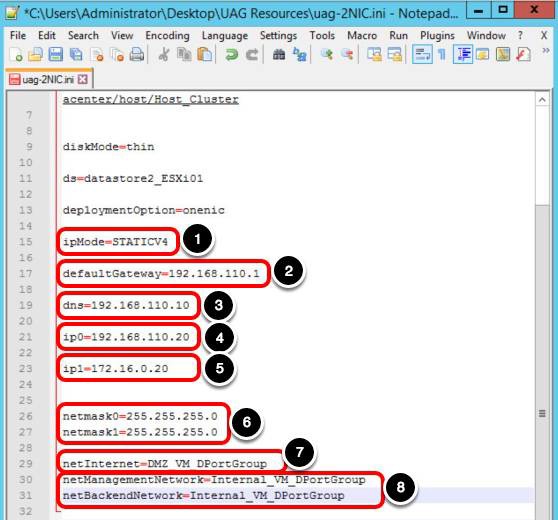The image size is (558, 520).
Task: Click the netmask1=255.255.255.0 line
Action: (x=140, y=432)
